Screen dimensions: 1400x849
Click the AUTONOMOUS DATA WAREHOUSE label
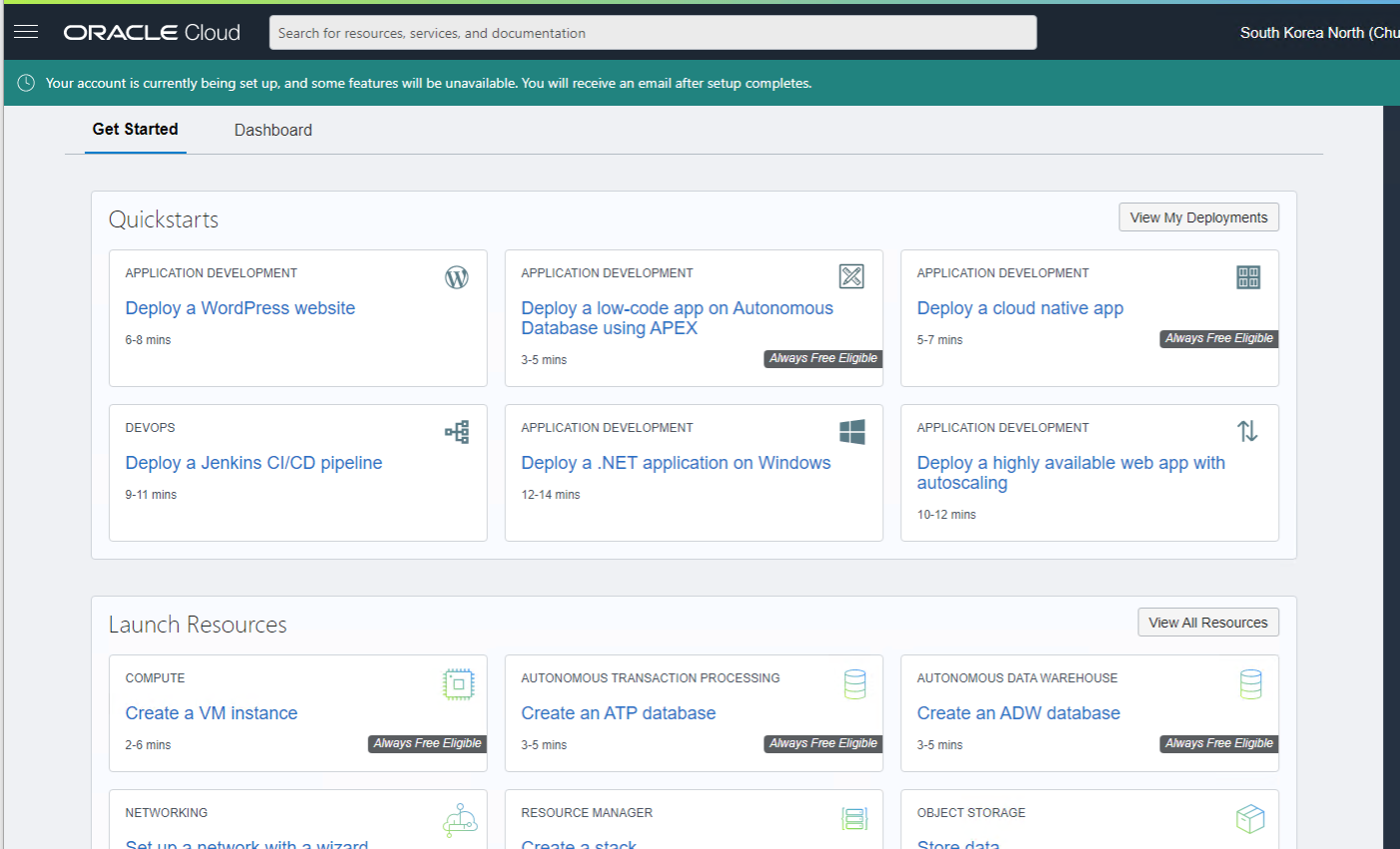(1017, 678)
